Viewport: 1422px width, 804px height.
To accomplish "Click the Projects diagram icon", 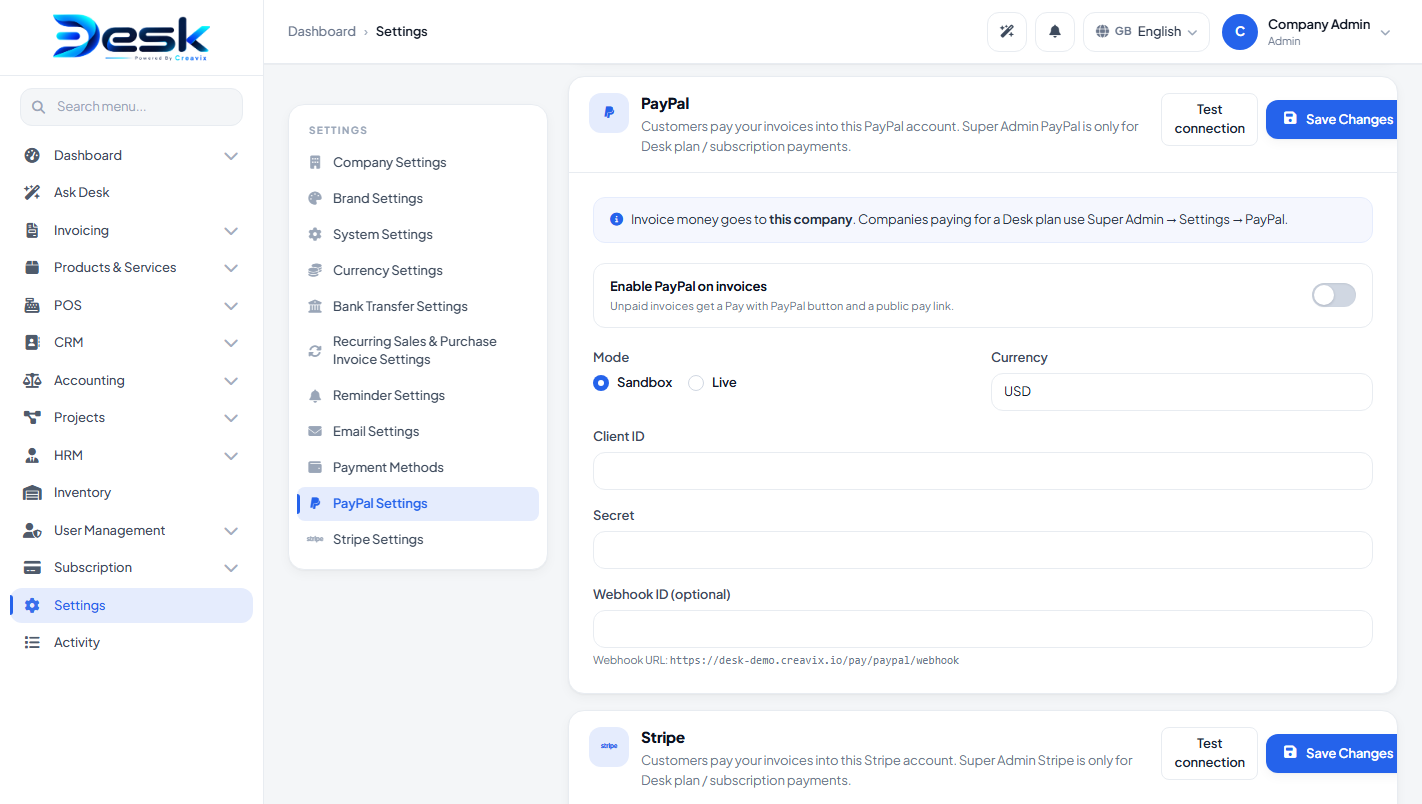I will [x=32, y=418].
